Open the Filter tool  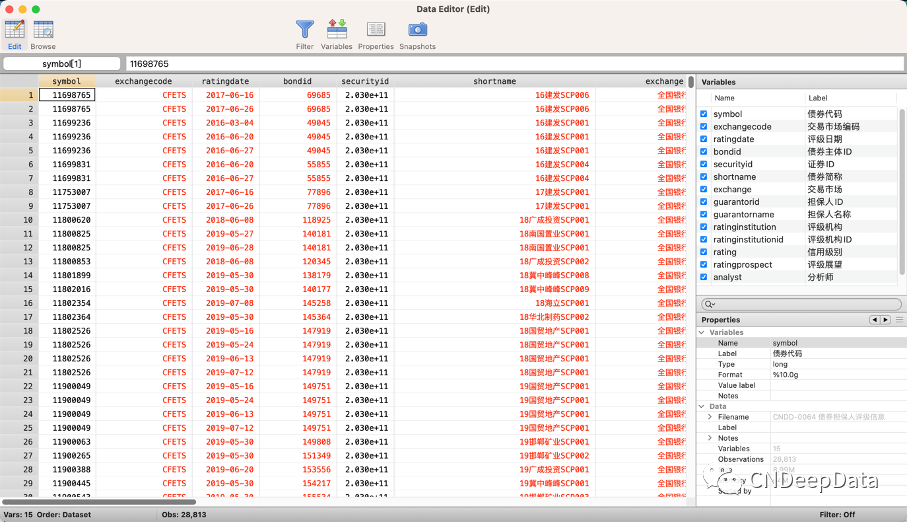coord(305,29)
